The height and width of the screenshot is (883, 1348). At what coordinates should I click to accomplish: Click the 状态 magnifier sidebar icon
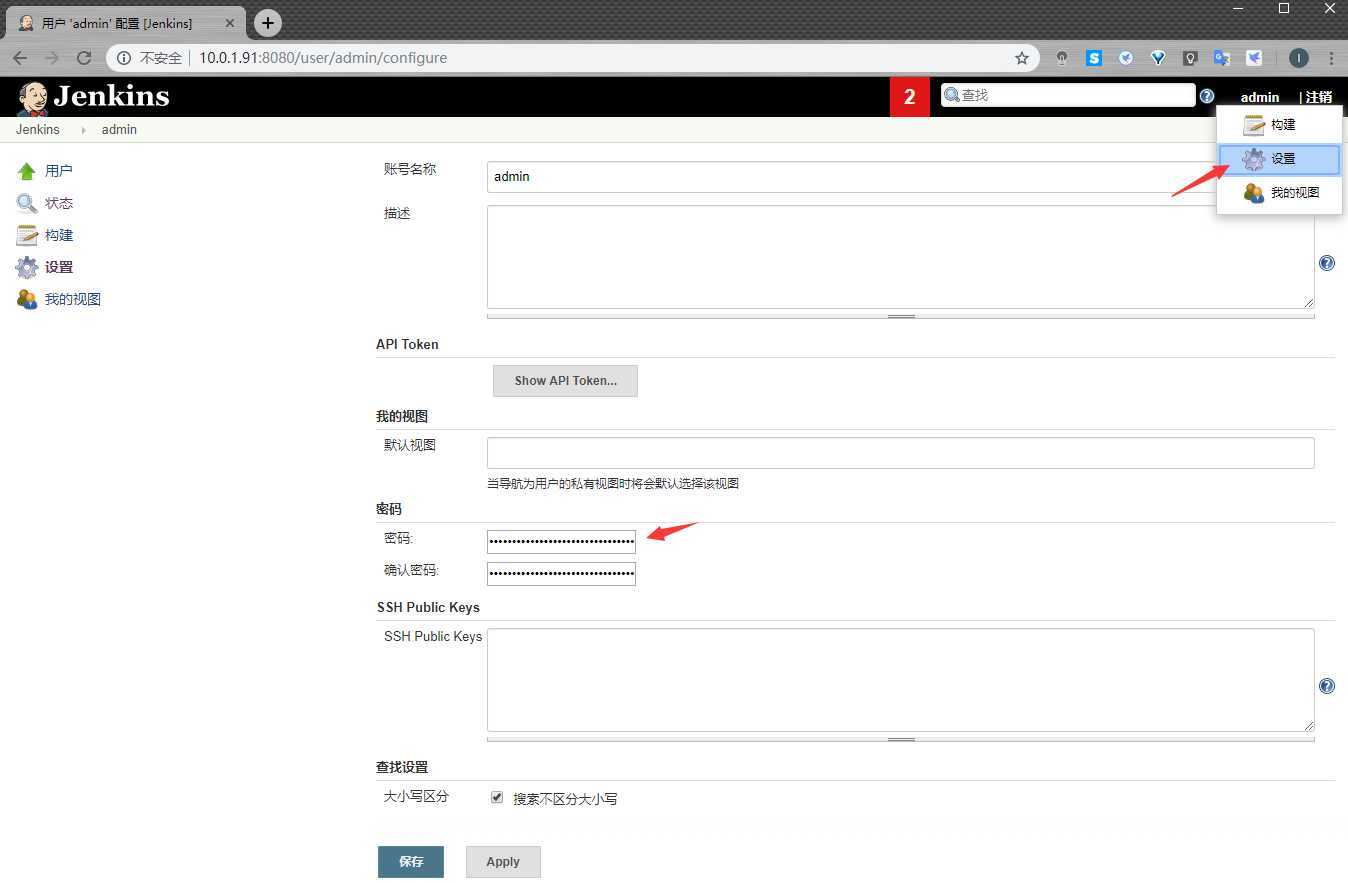(x=27, y=204)
